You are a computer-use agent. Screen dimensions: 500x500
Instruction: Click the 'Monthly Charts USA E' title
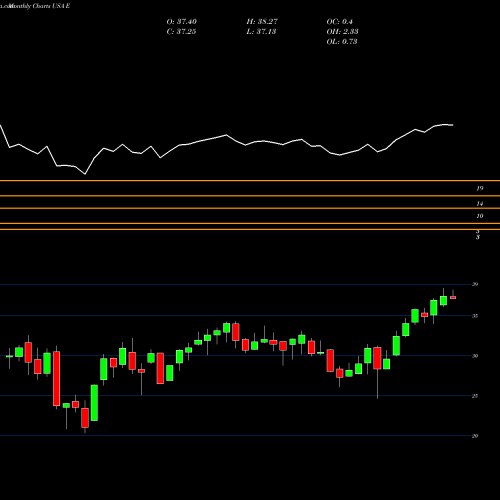pyautogui.click(x=39, y=6)
